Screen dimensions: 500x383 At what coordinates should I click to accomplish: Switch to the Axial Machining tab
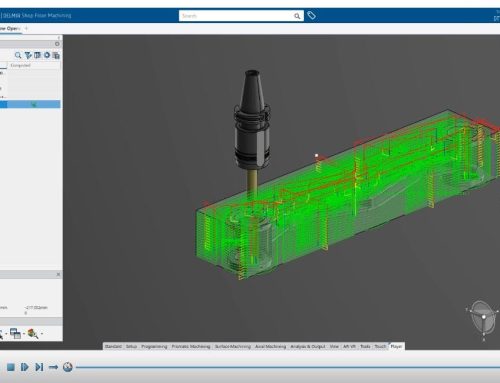(270, 347)
